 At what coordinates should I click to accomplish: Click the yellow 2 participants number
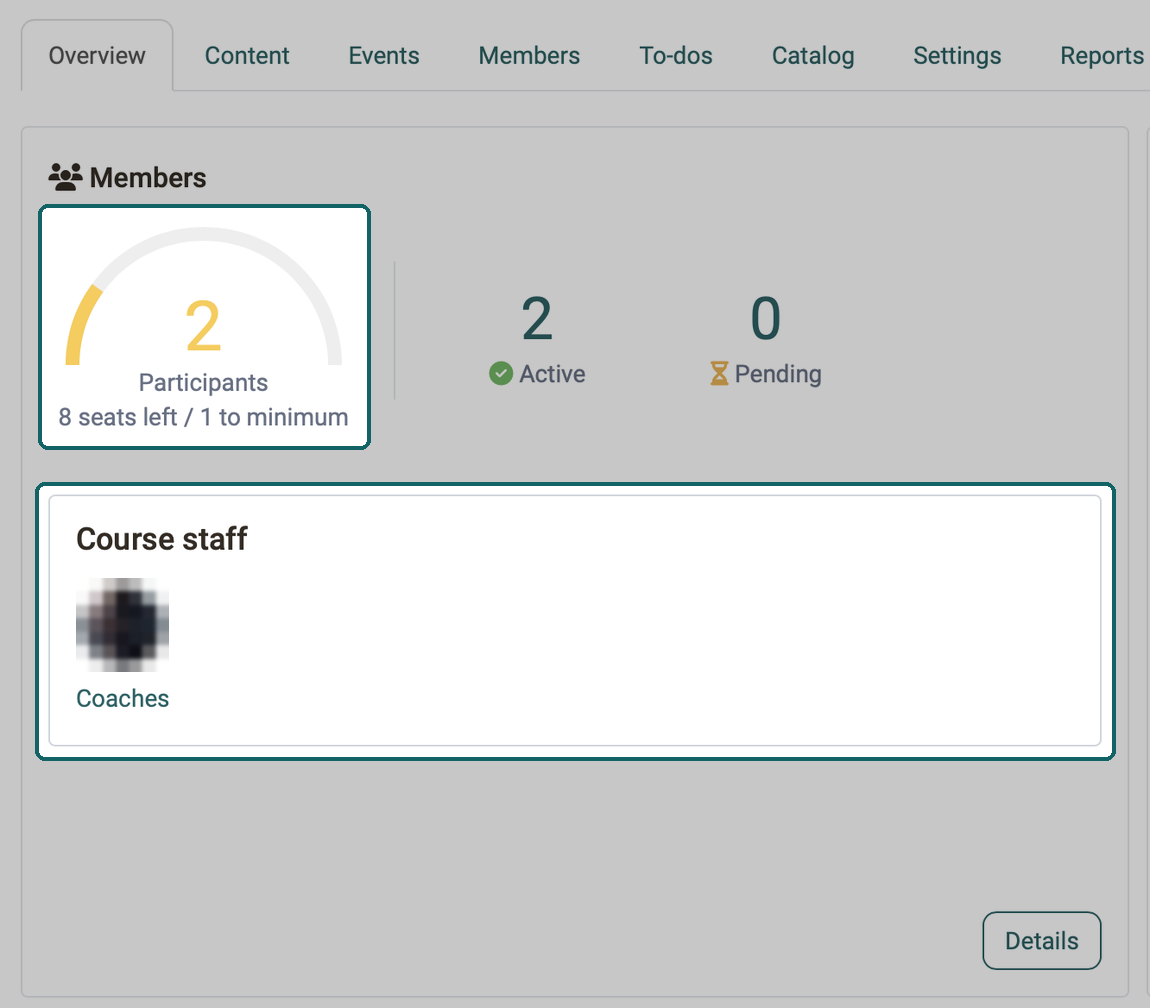click(203, 326)
